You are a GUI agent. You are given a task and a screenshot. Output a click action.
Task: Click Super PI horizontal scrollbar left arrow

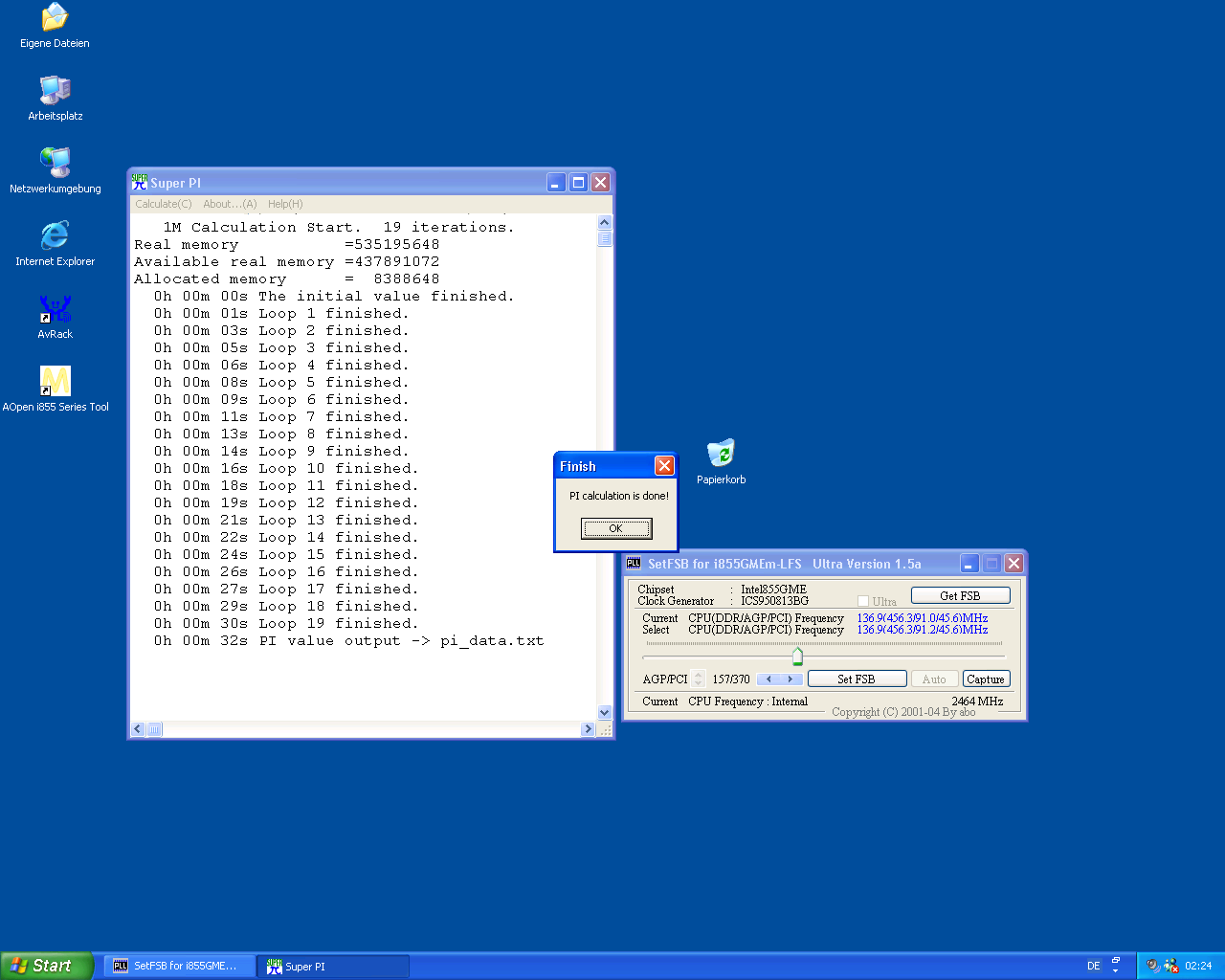138,729
